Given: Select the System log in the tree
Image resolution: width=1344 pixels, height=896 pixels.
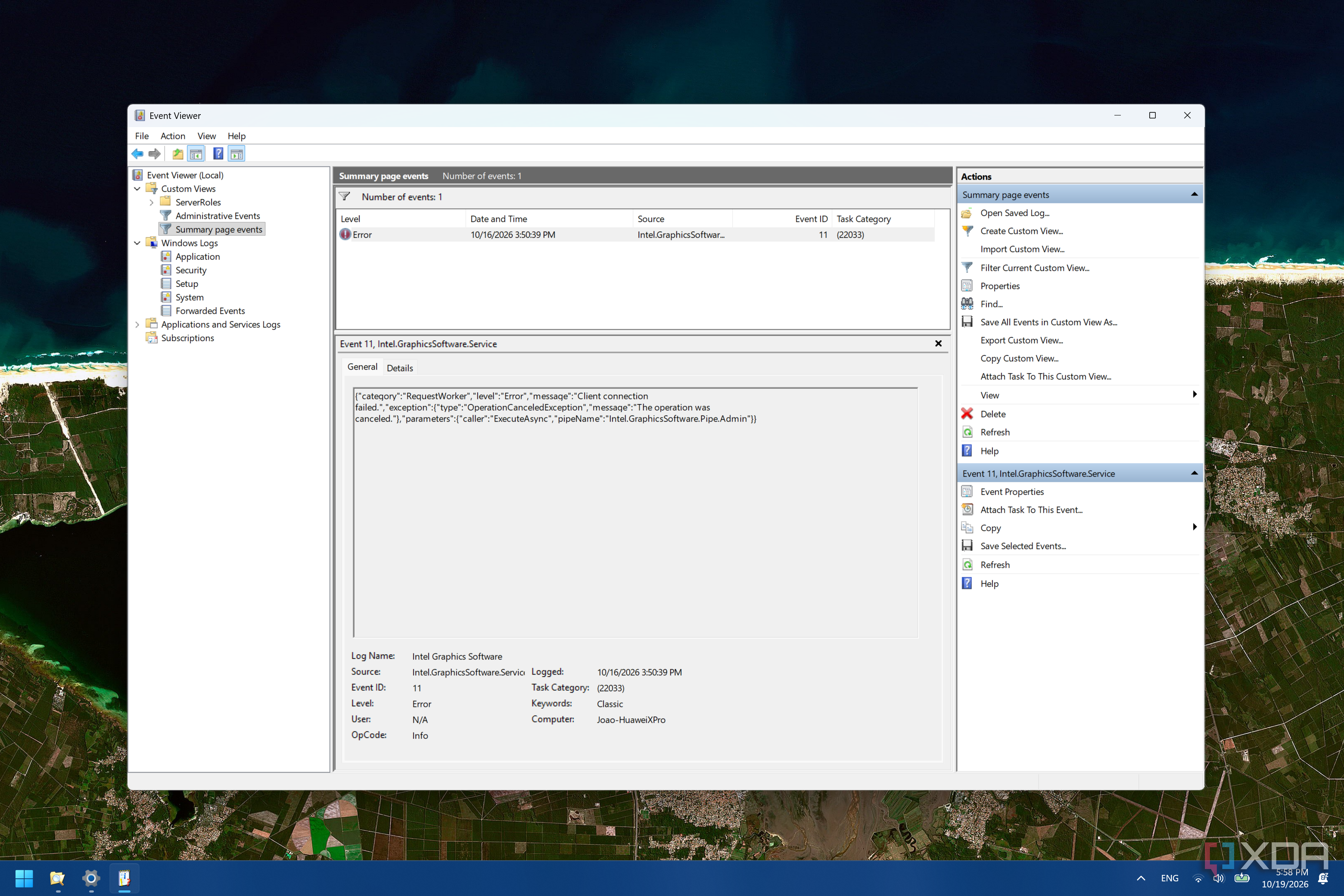Looking at the screenshot, I should click(189, 297).
